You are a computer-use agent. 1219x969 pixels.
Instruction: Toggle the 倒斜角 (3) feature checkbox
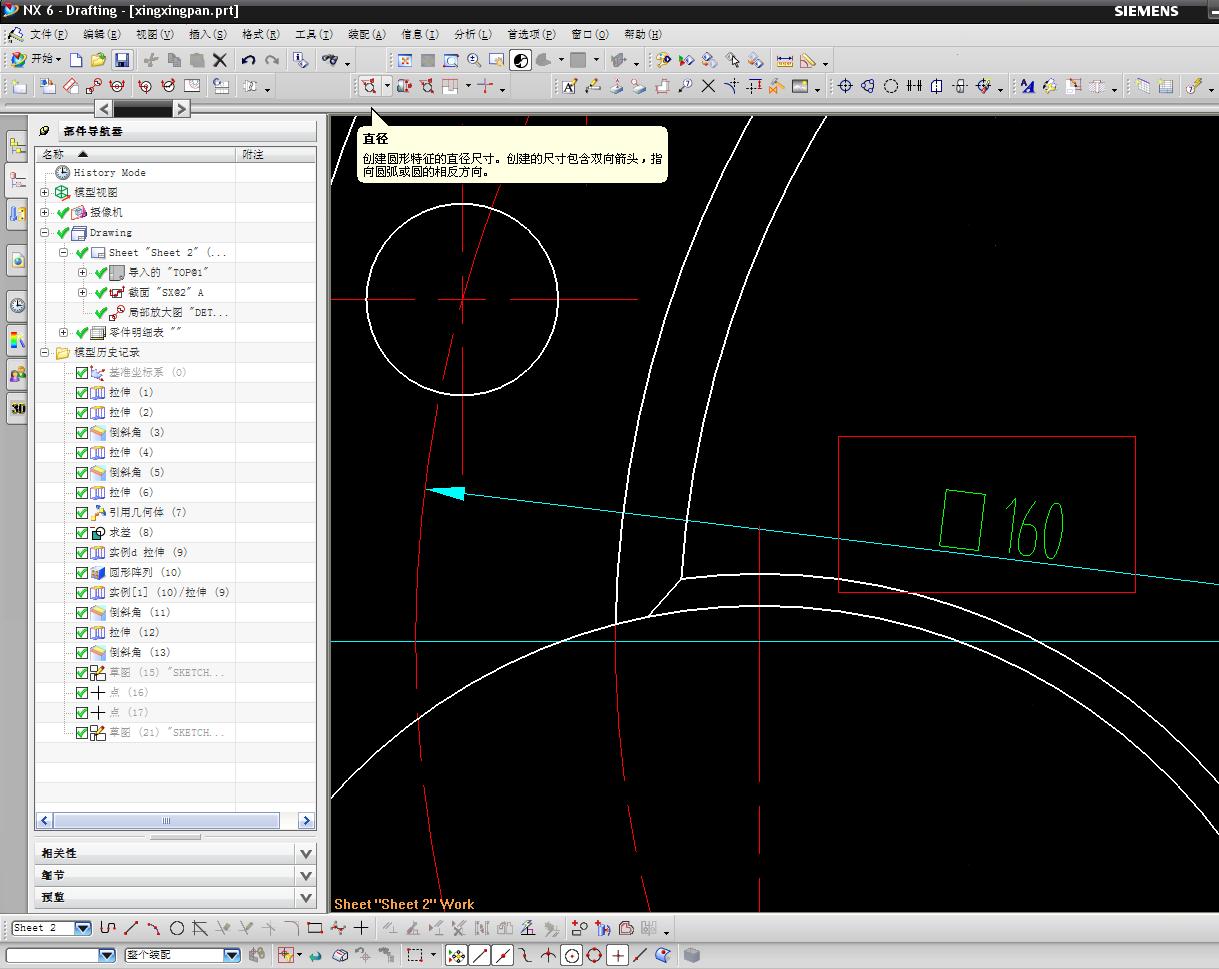point(82,432)
